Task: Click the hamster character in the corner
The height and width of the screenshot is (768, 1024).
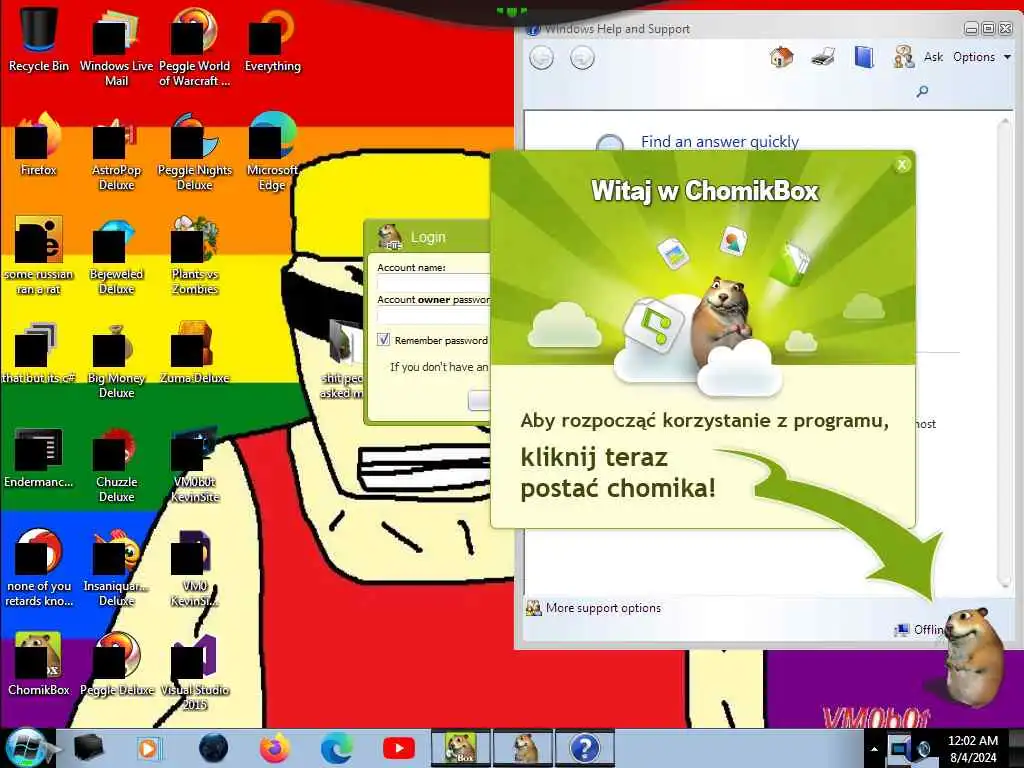Action: coord(973,656)
